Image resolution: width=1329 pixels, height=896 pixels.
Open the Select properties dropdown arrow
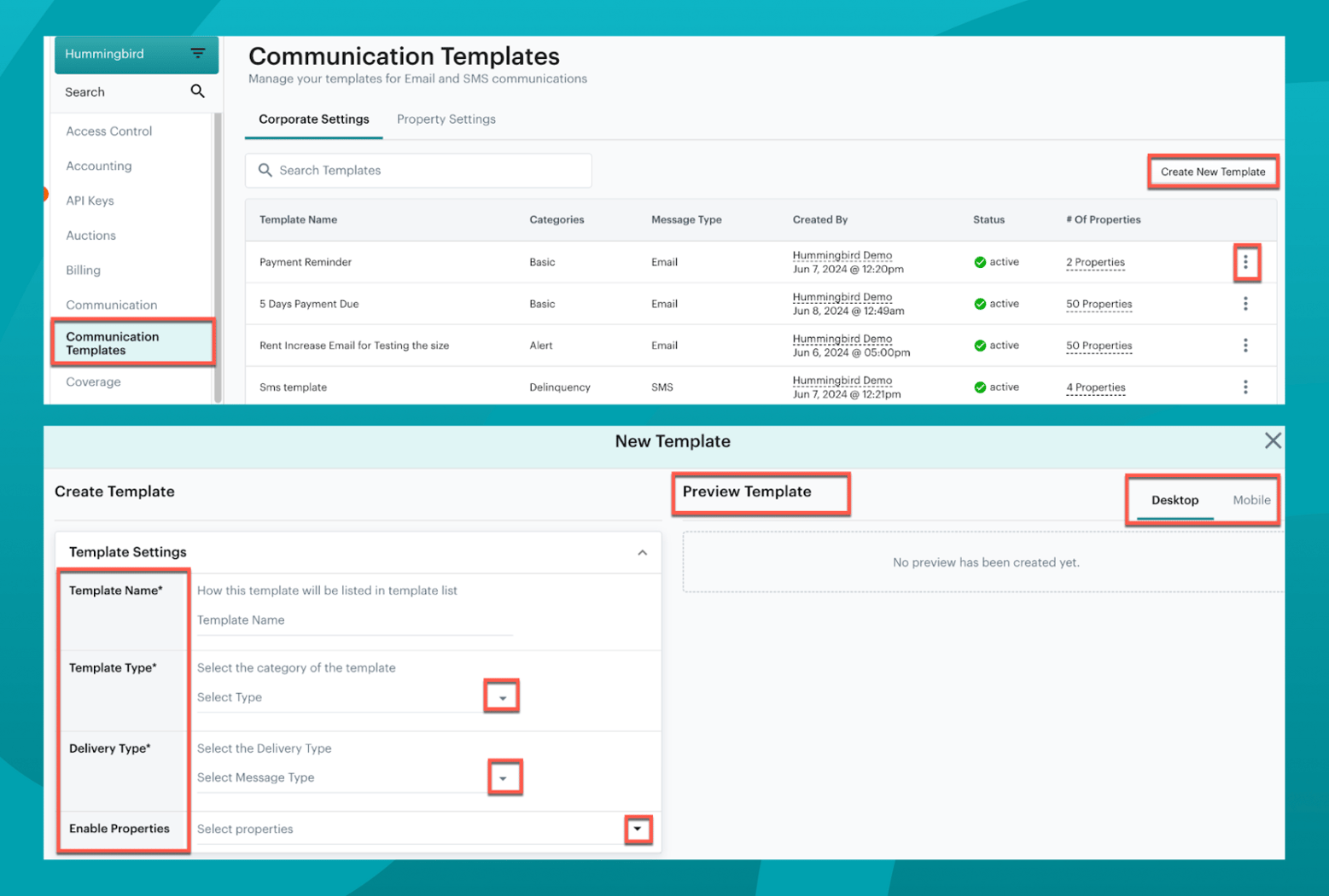pos(638,829)
